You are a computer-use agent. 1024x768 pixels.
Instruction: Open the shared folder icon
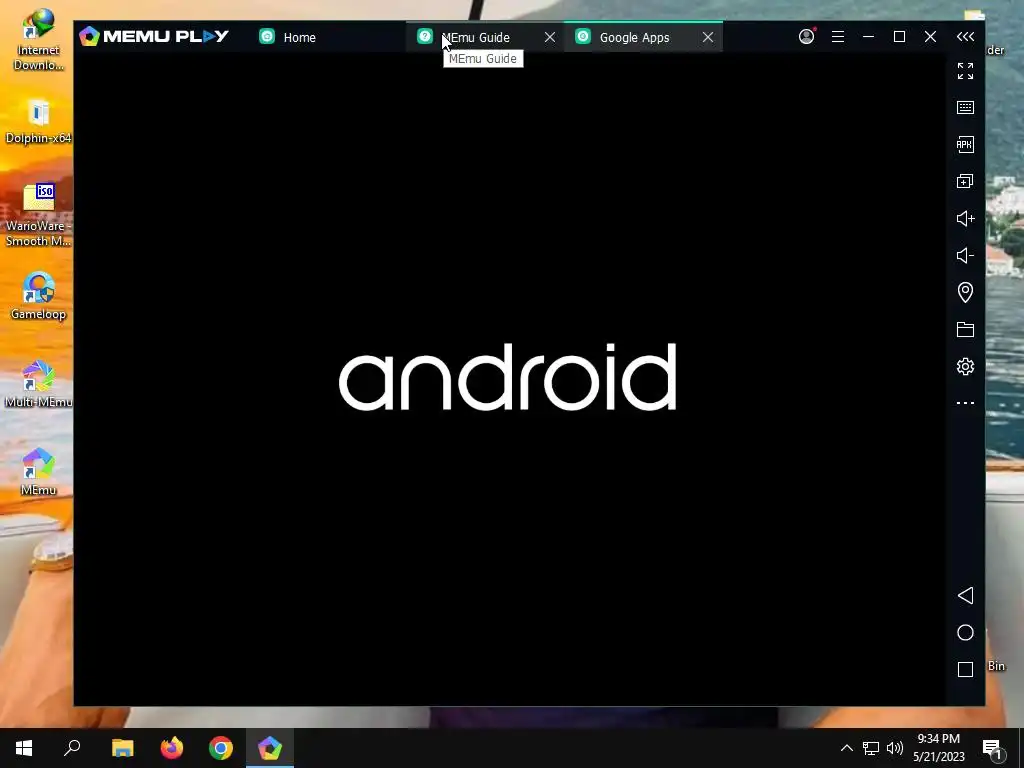(x=965, y=329)
